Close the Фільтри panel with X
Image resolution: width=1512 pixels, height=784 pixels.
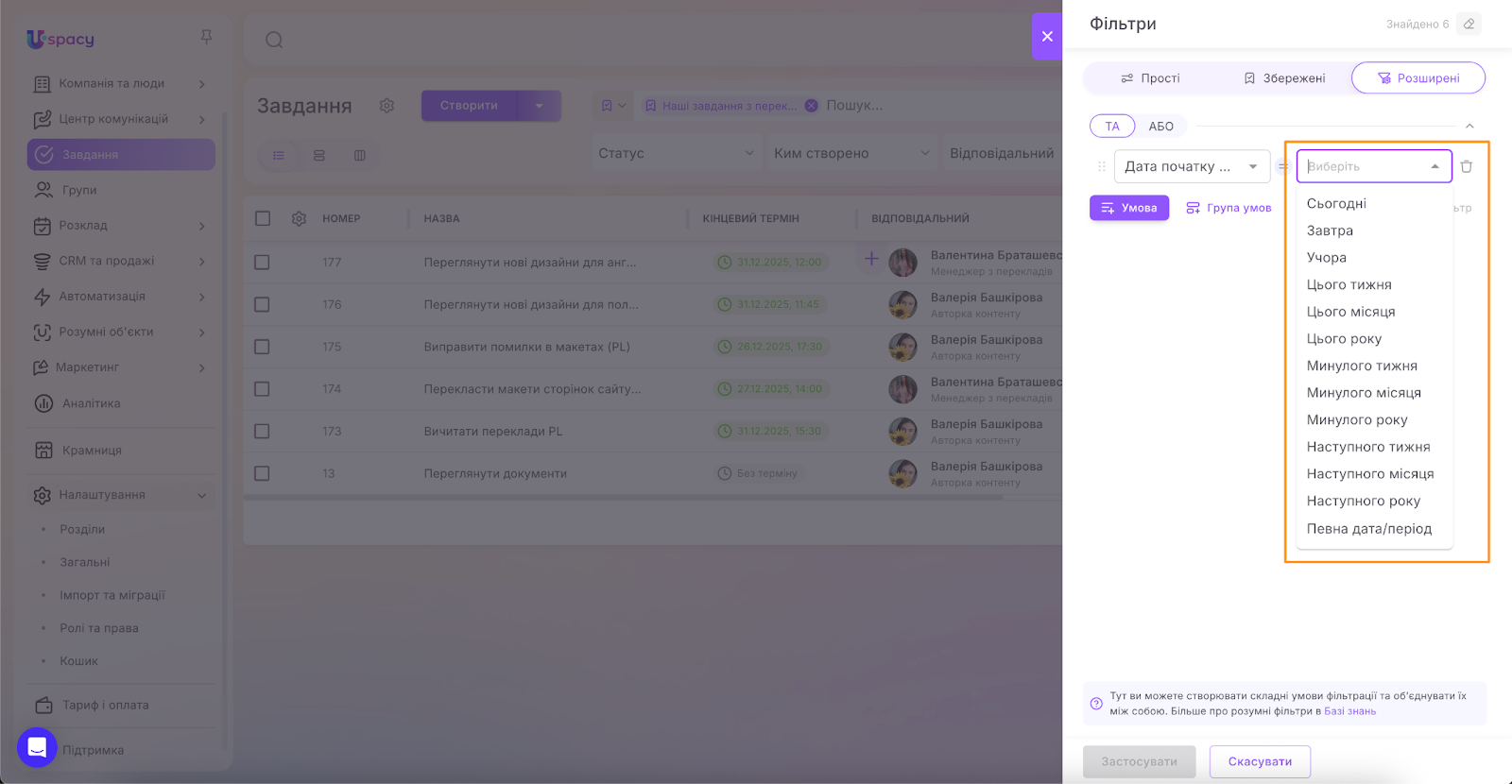pos(1046,37)
